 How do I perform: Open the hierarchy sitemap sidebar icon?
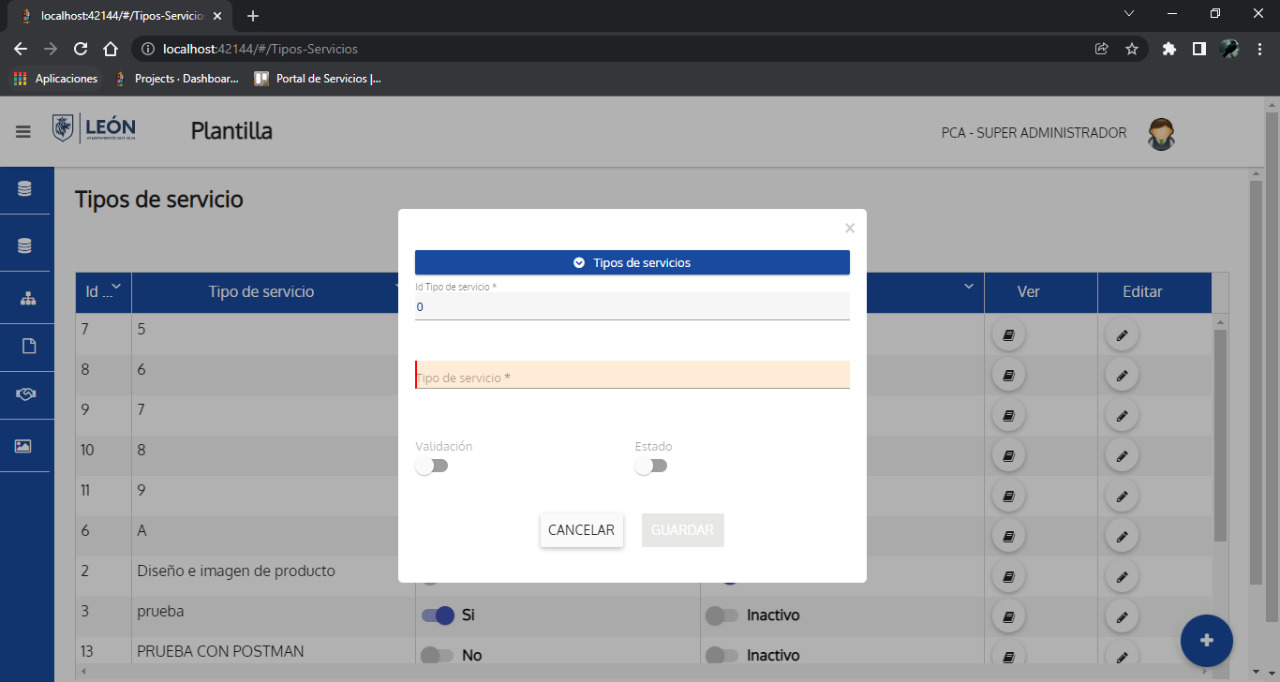(27, 298)
